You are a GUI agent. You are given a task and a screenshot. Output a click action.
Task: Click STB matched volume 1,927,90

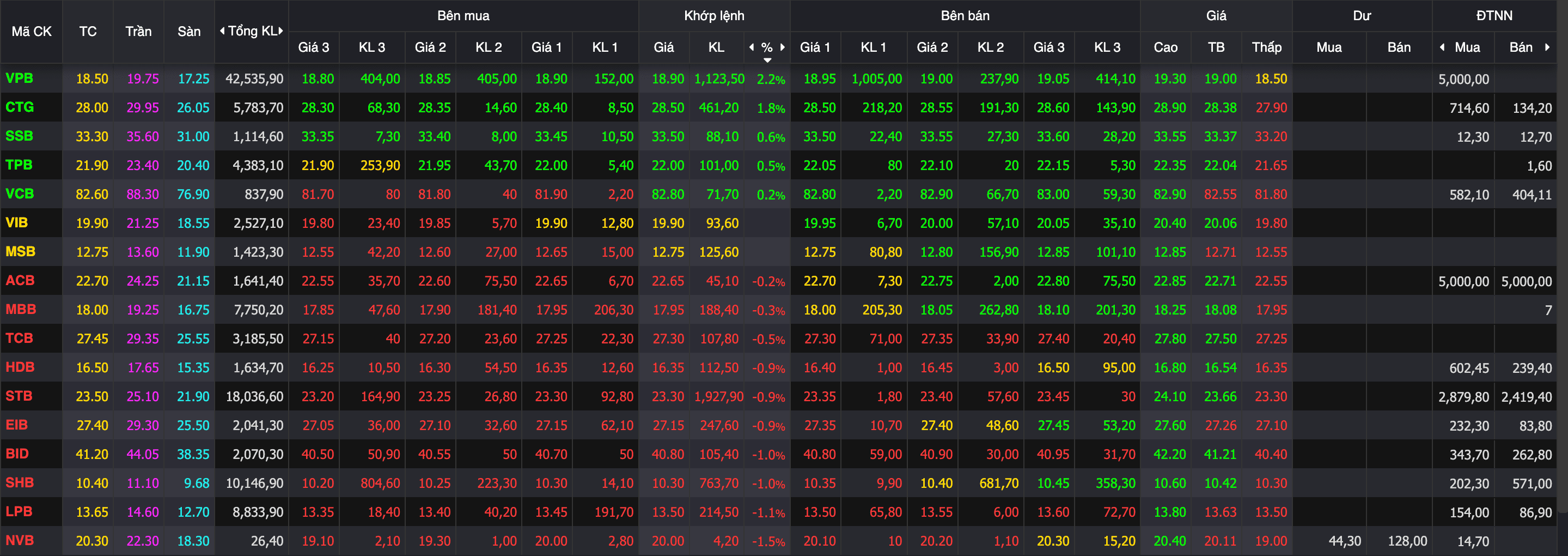click(719, 397)
